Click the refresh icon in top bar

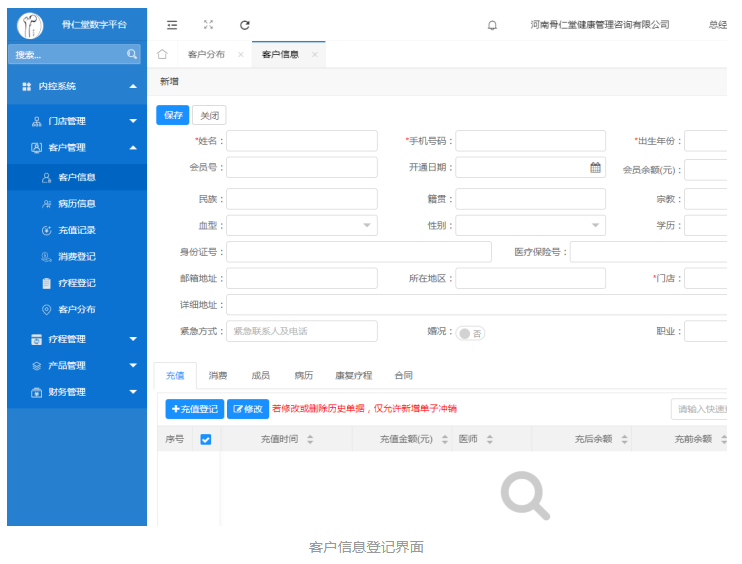[x=245, y=25]
